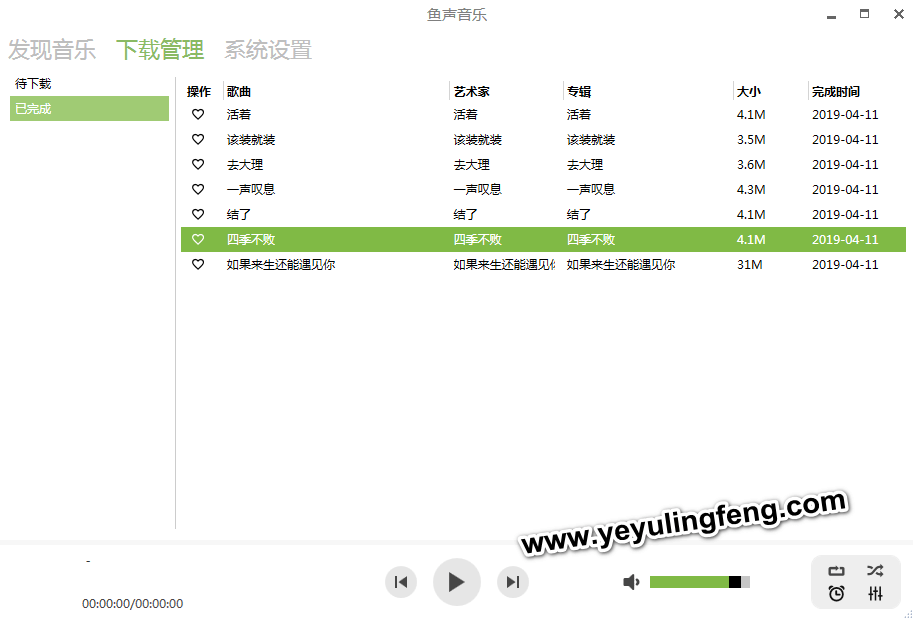Sort by 艺术家 column header
The width and height of the screenshot is (913, 618).
(x=472, y=91)
